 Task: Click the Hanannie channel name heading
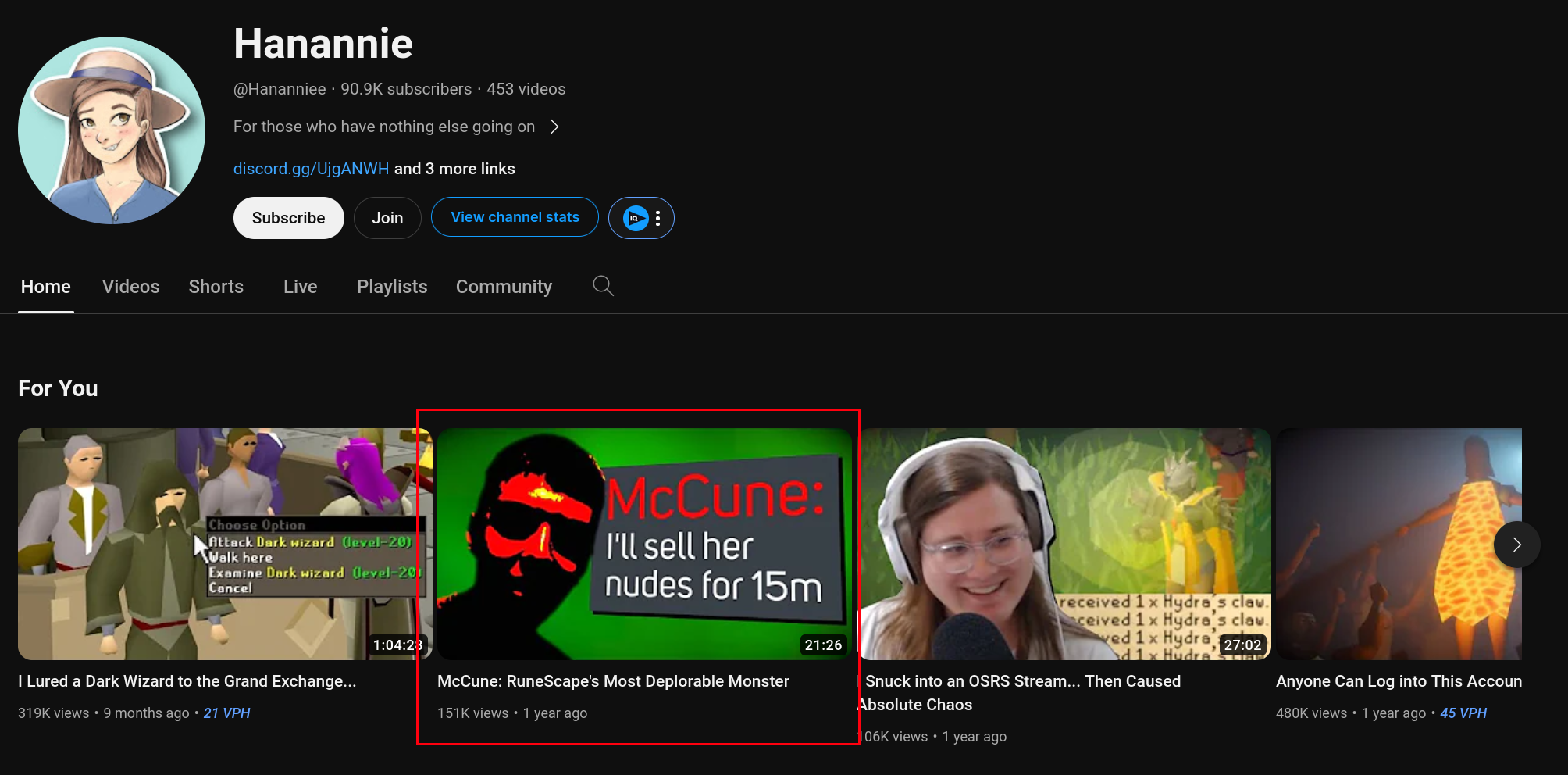point(323,44)
